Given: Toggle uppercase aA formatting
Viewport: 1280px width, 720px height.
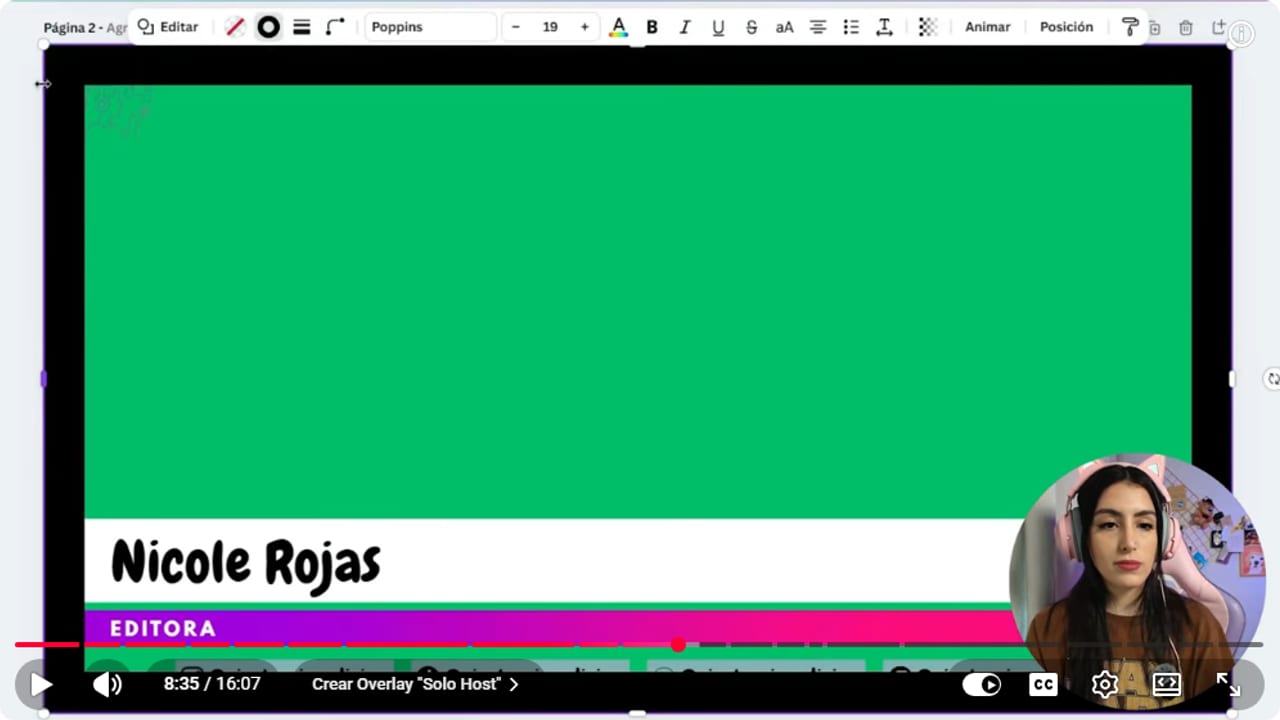Looking at the screenshot, I should tap(784, 27).
